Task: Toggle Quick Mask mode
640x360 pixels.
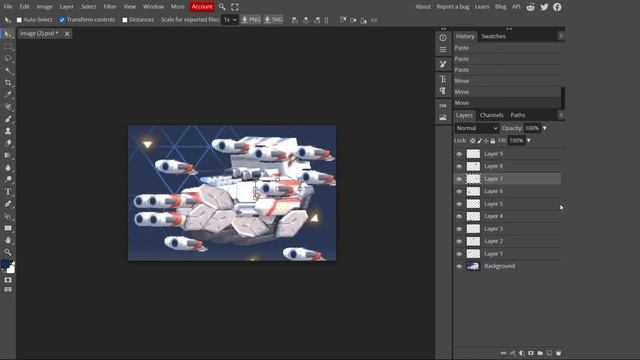Action: pyautogui.click(x=8, y=280)
